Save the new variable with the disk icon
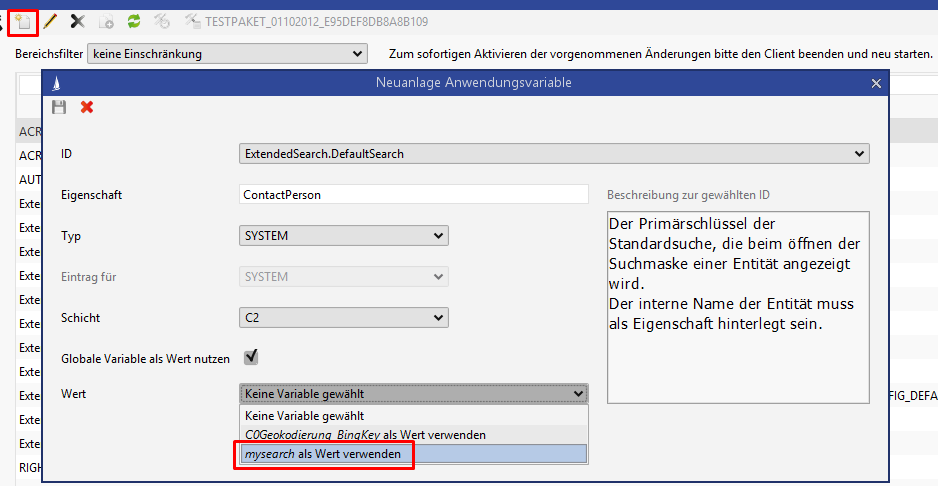 pyautogui.click(x=59, y=107)
